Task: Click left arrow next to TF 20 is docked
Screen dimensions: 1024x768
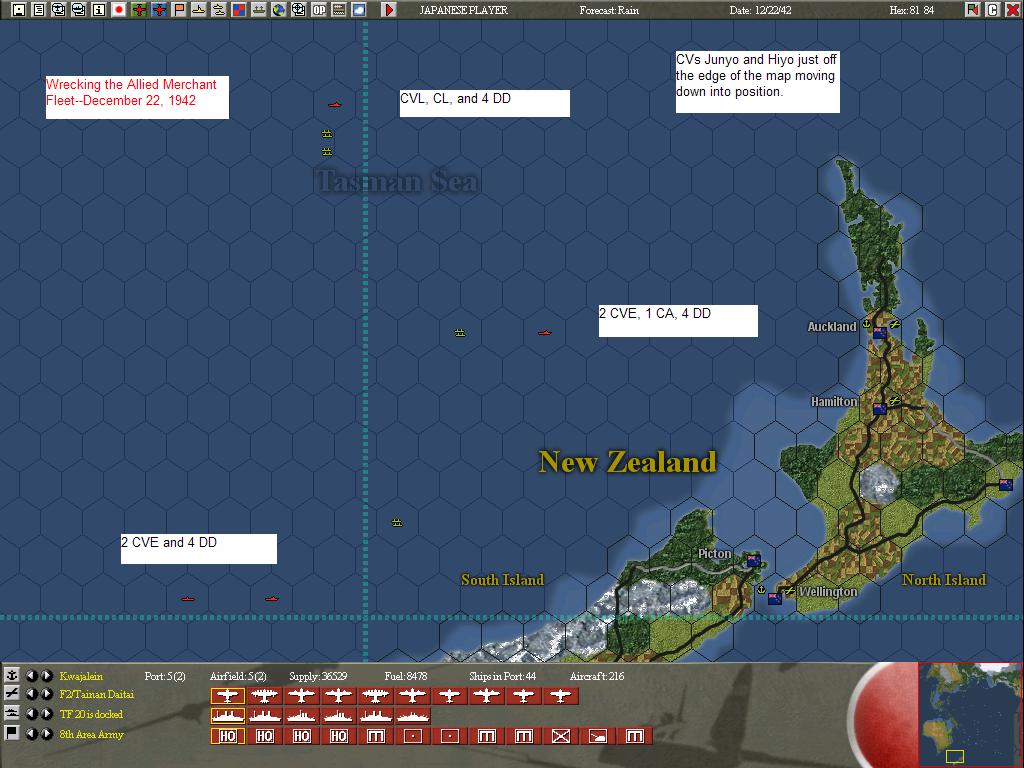Action: tap(31, 713)
